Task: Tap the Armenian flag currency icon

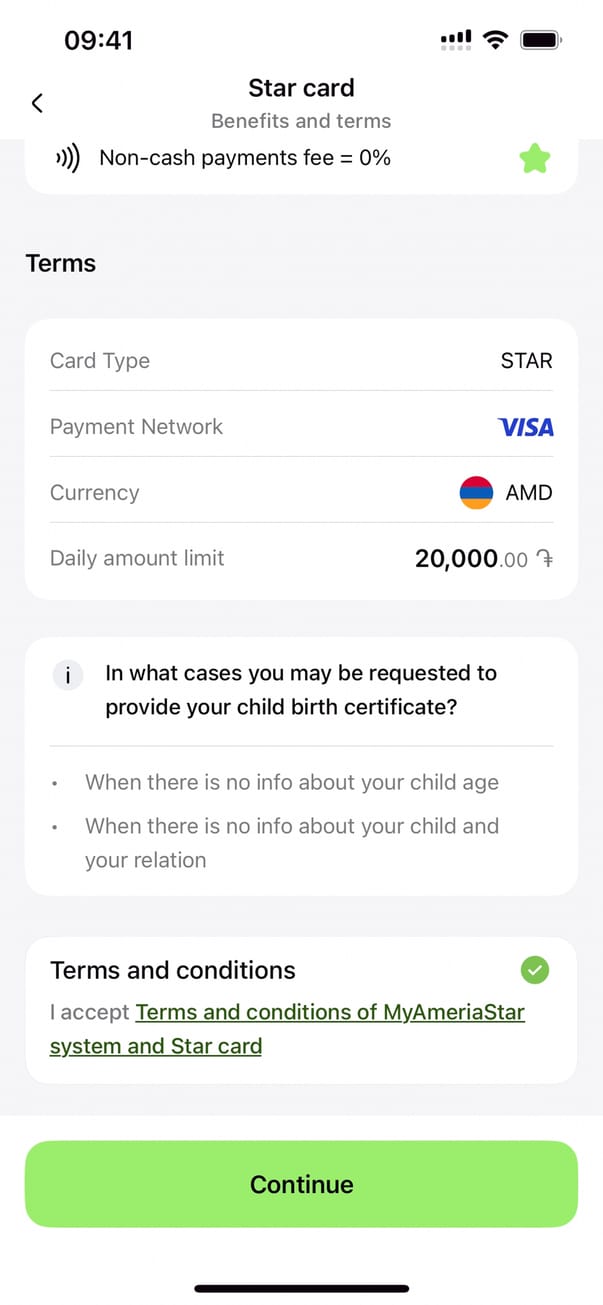Action: tap(476, 493)
